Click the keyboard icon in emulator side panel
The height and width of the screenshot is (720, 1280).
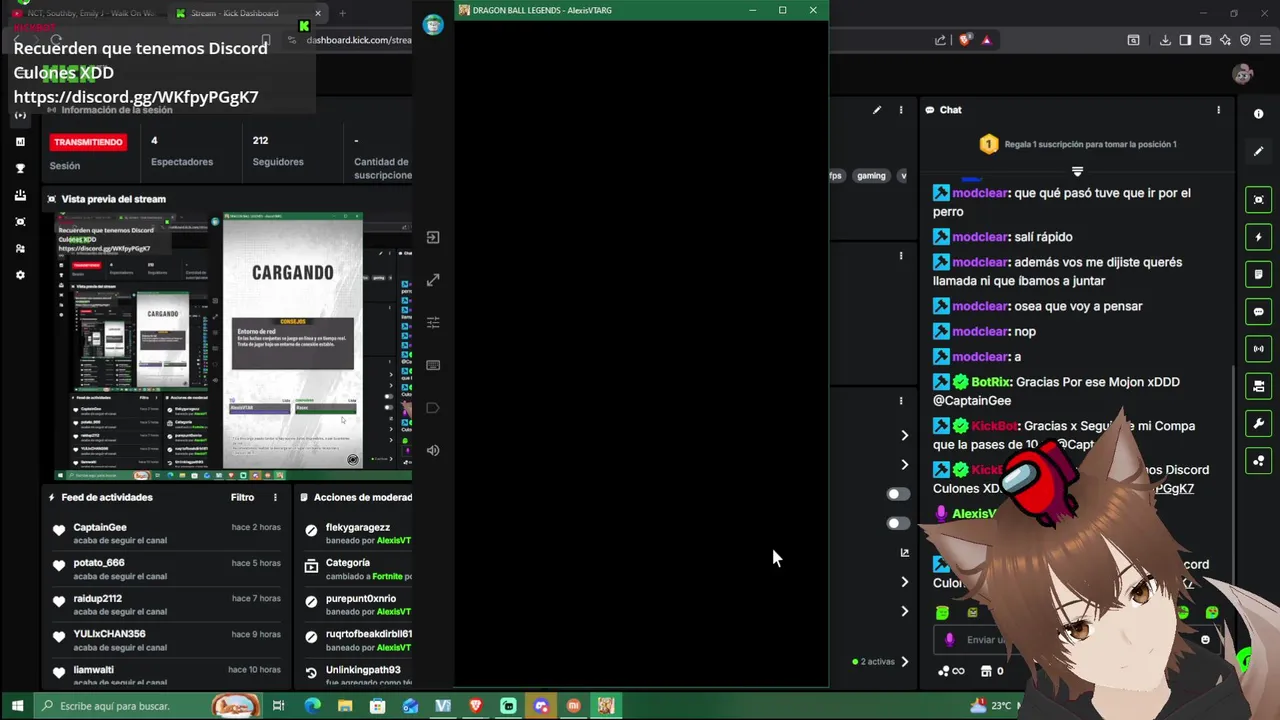click(433, 365)
